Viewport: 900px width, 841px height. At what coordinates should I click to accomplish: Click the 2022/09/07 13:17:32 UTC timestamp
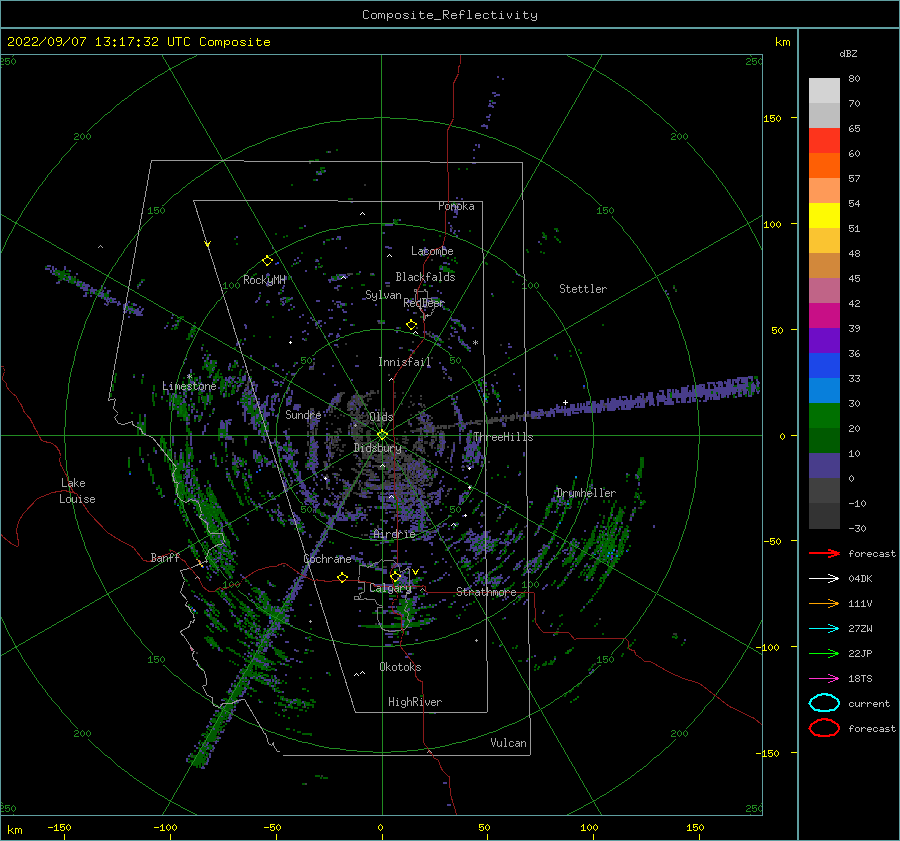(138, 42)
